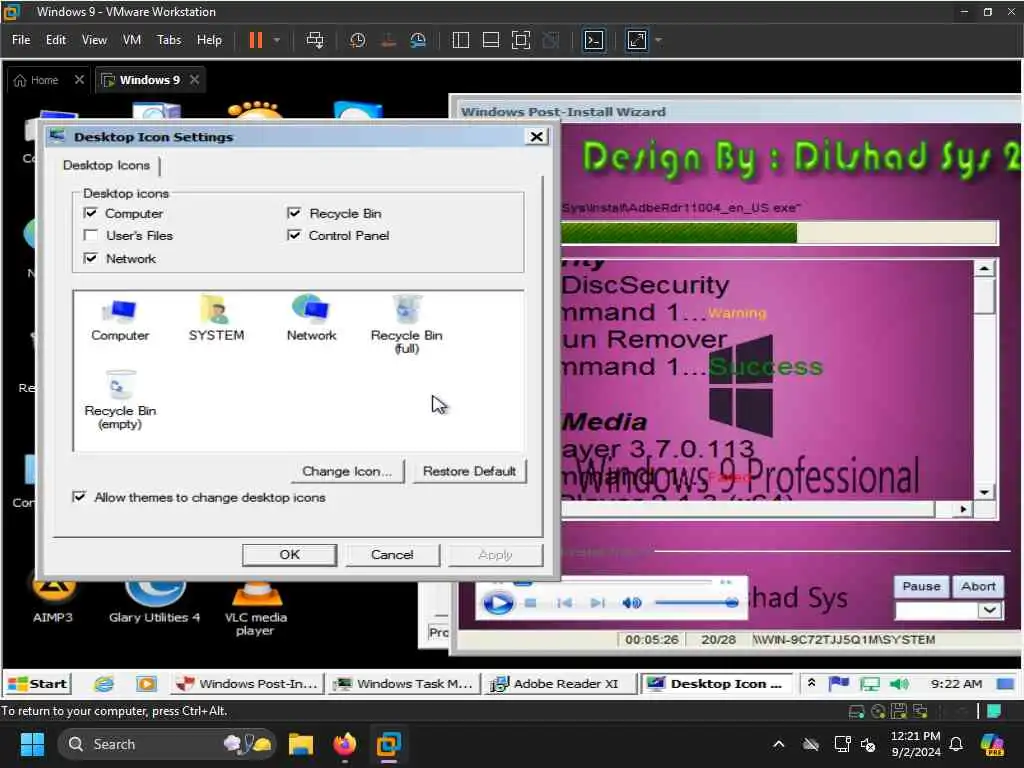Select the SYSTEM user icon in list
This screenshot has width=1024, height=768.
click(x=216, y=319)
